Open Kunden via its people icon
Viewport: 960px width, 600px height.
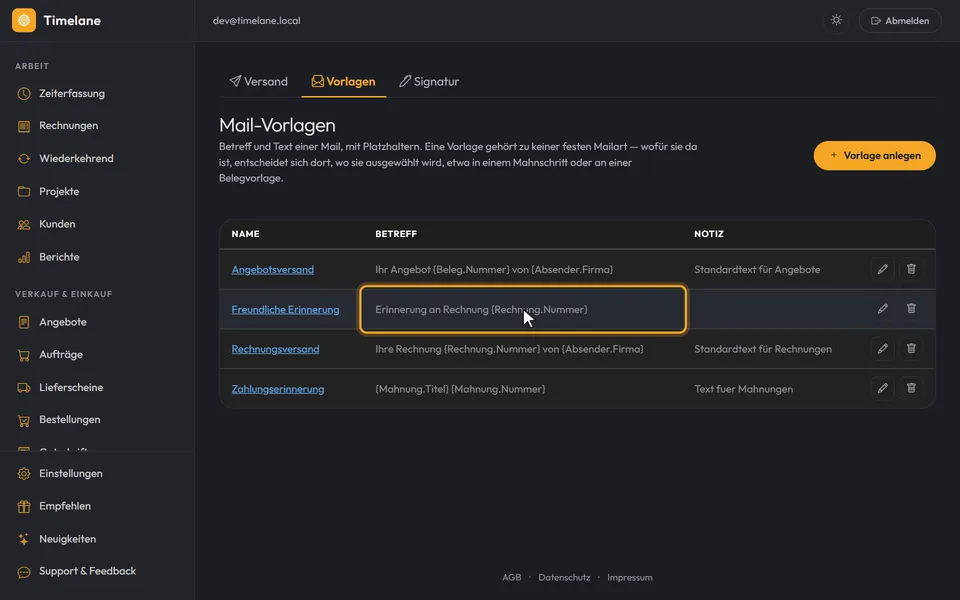coord(24,224)
